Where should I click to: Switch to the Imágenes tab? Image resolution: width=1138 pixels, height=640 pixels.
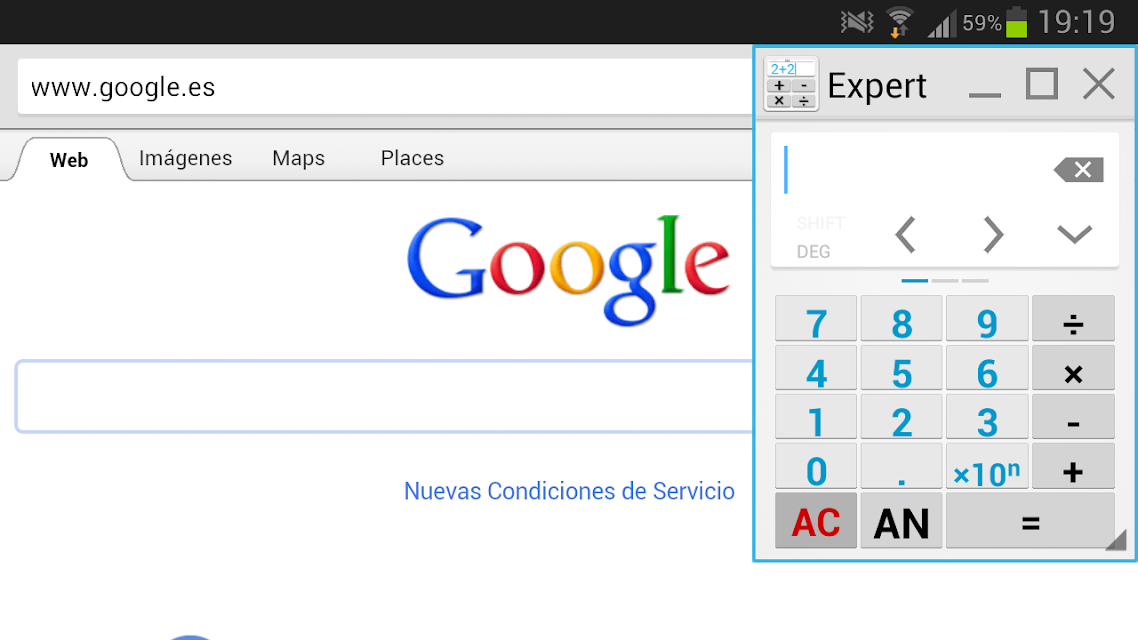pyautogui.click(x=185, y=158)
